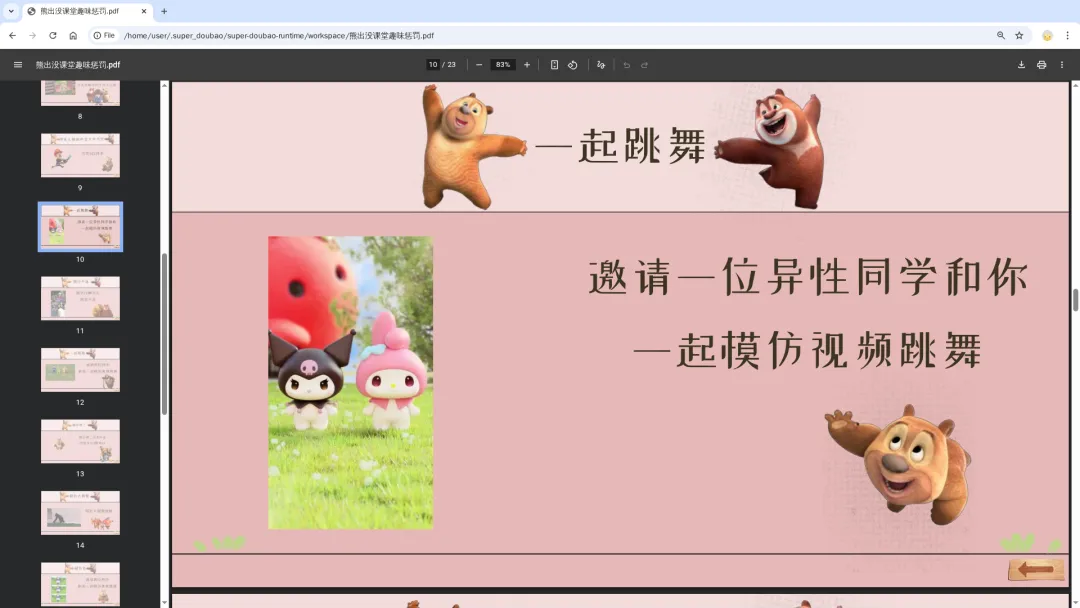1080x608 pixels.
Task: Select the page 13 thumbnail
Action: 80,441
